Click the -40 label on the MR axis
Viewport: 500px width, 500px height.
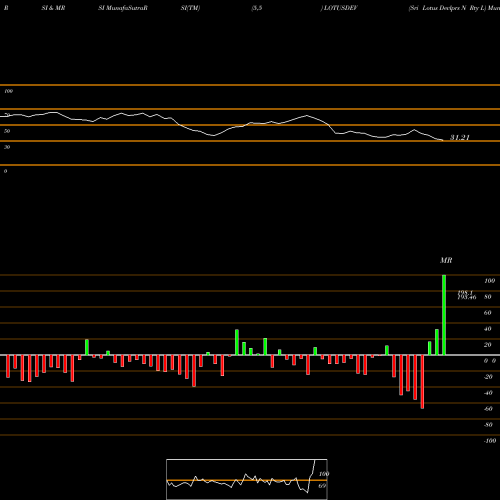pyautogui.click(x=488, y=393)
